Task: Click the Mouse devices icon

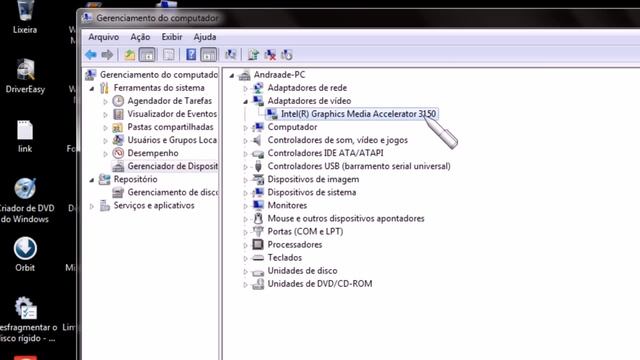Action: coord(258,218)
